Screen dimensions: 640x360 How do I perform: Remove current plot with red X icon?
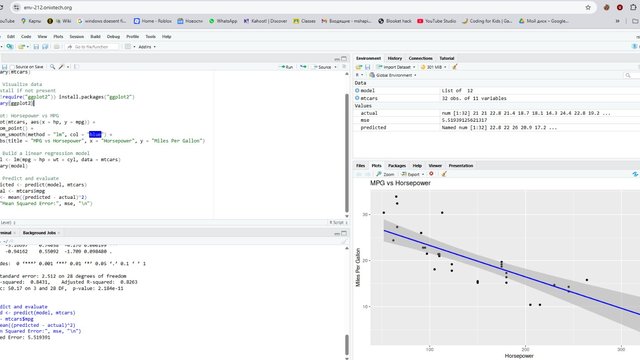pyautogui.click(x=431, y=174)
